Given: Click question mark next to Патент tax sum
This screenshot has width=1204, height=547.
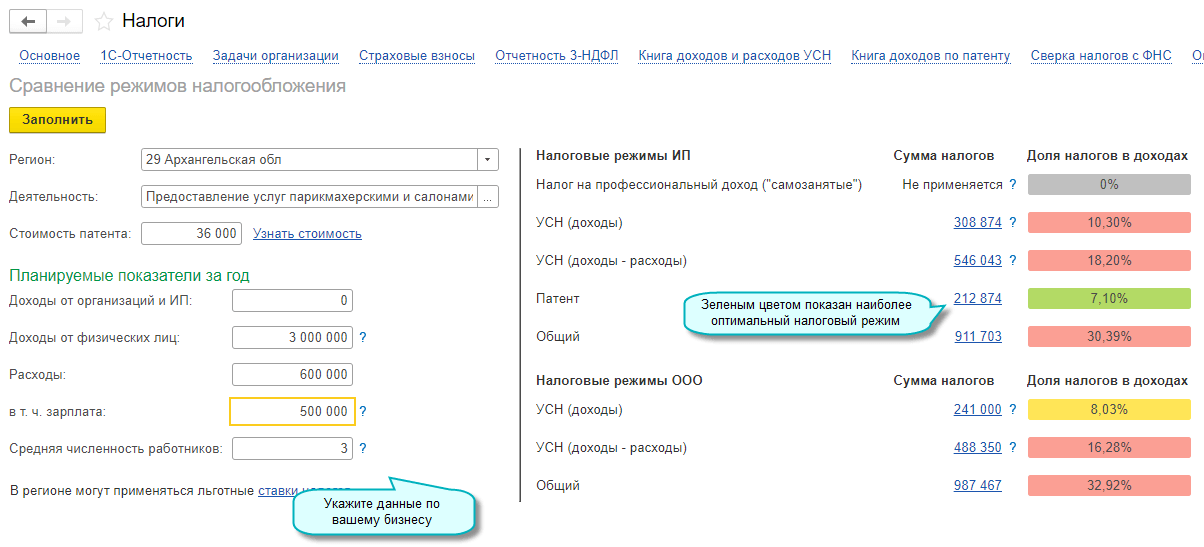Looking at the screenshot, I should pos(1013,299).
